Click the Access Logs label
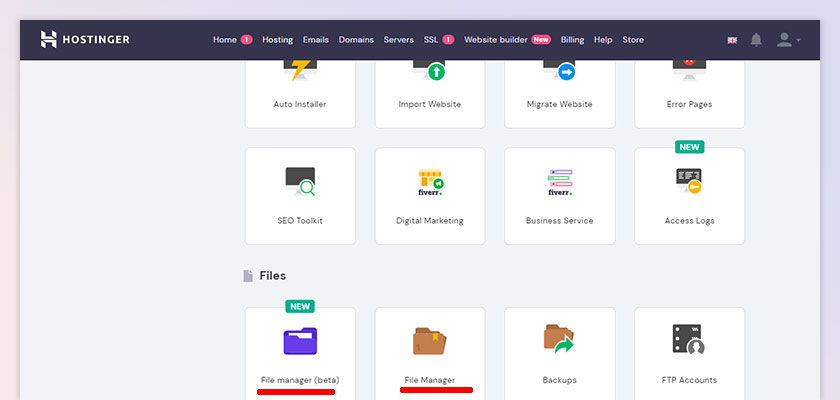Screen dimensions: 840x400 pos(689,221)
